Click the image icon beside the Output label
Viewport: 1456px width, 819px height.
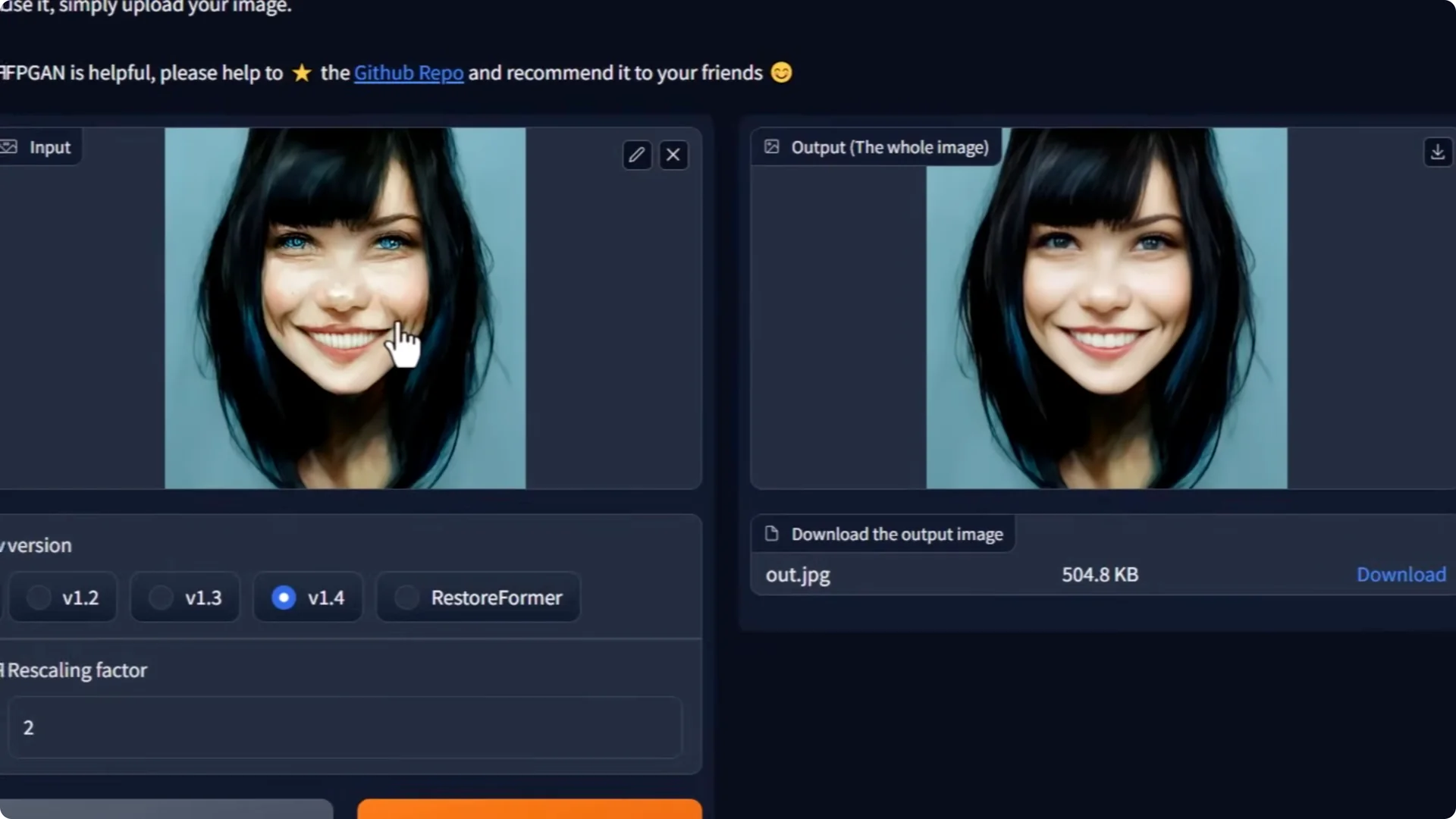pos(771,146)
